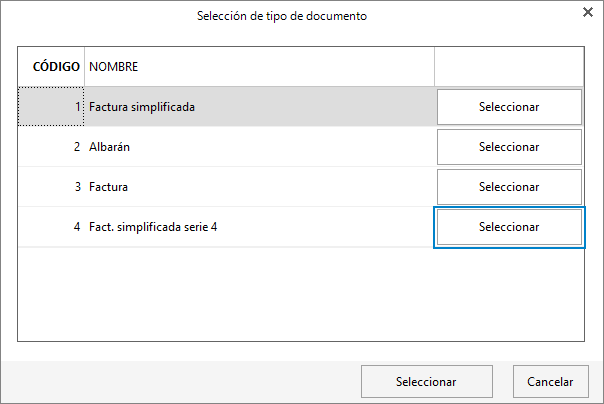Select the Fact. simplificada serie 4 cell
The width and height of the screenshot is (604, 404).
tap(259, 227)
